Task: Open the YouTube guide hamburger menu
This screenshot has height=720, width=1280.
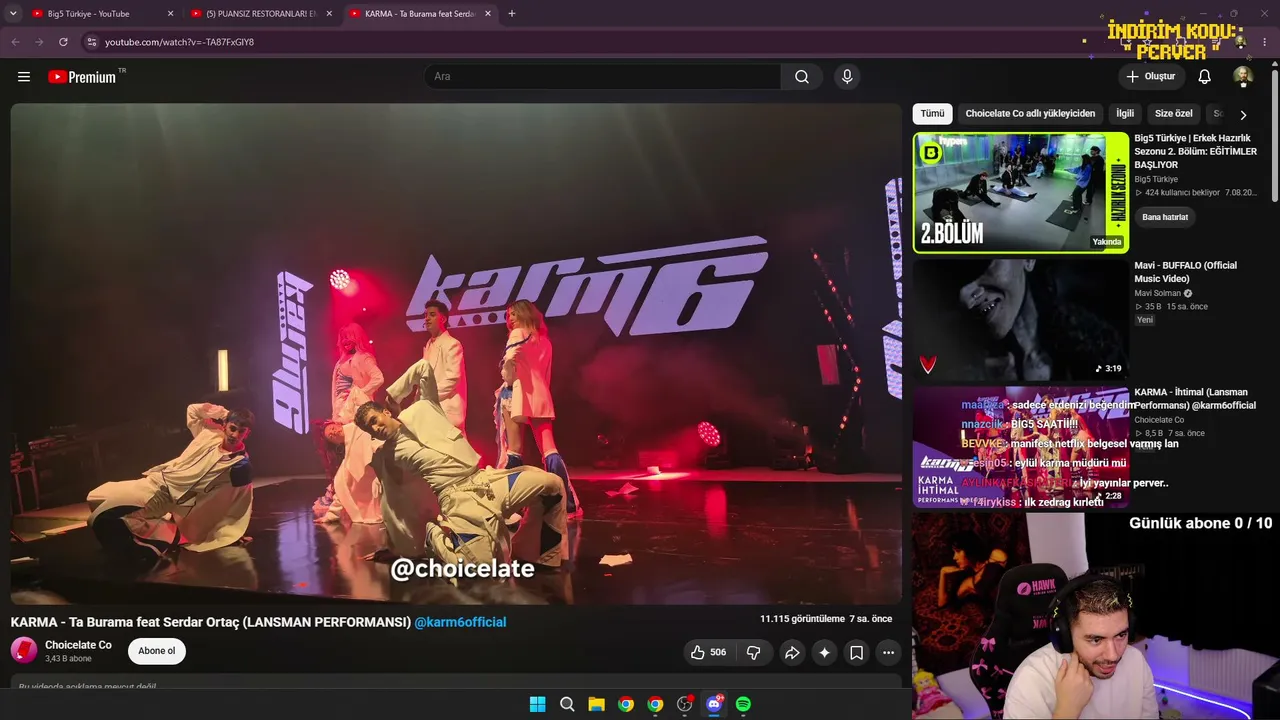Action: click(24, 77)
